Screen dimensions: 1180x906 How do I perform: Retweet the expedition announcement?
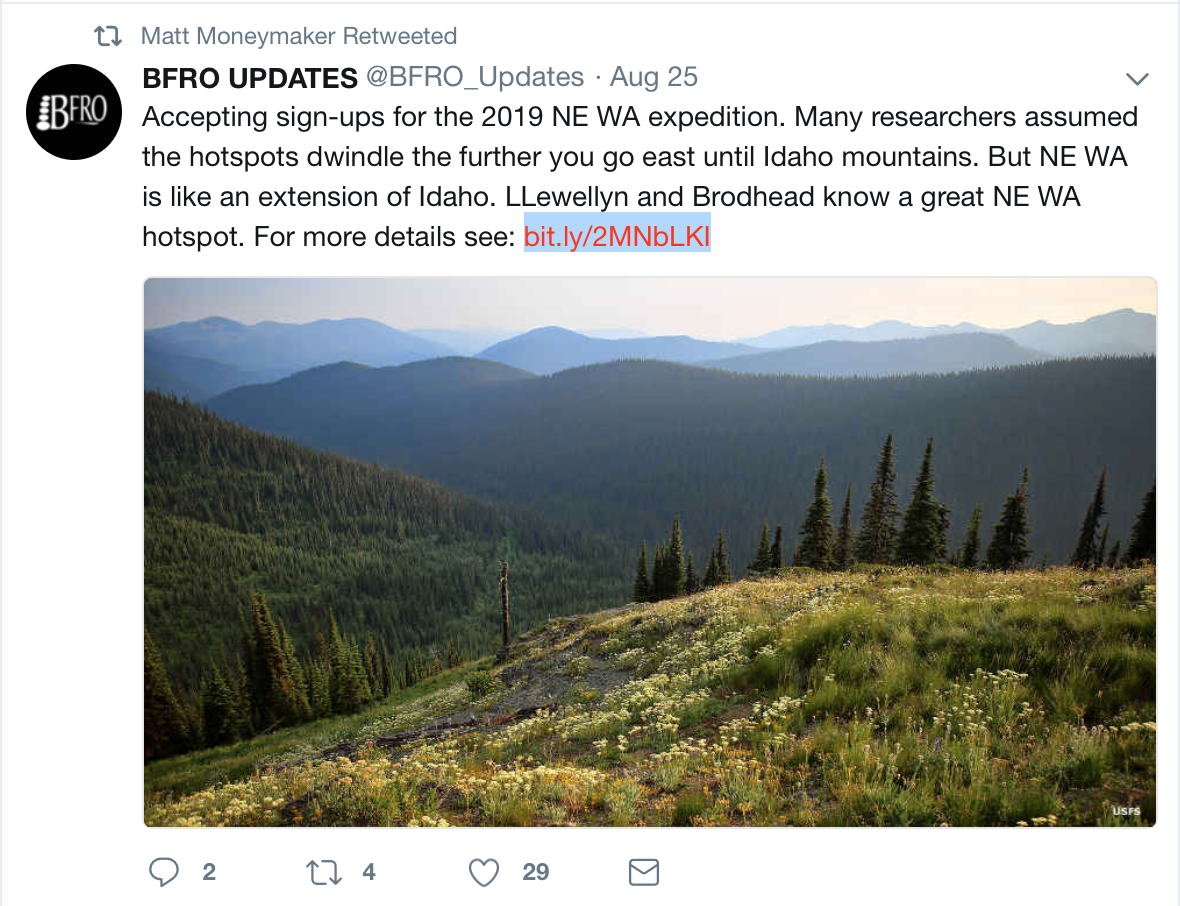(x=323, y=872)
